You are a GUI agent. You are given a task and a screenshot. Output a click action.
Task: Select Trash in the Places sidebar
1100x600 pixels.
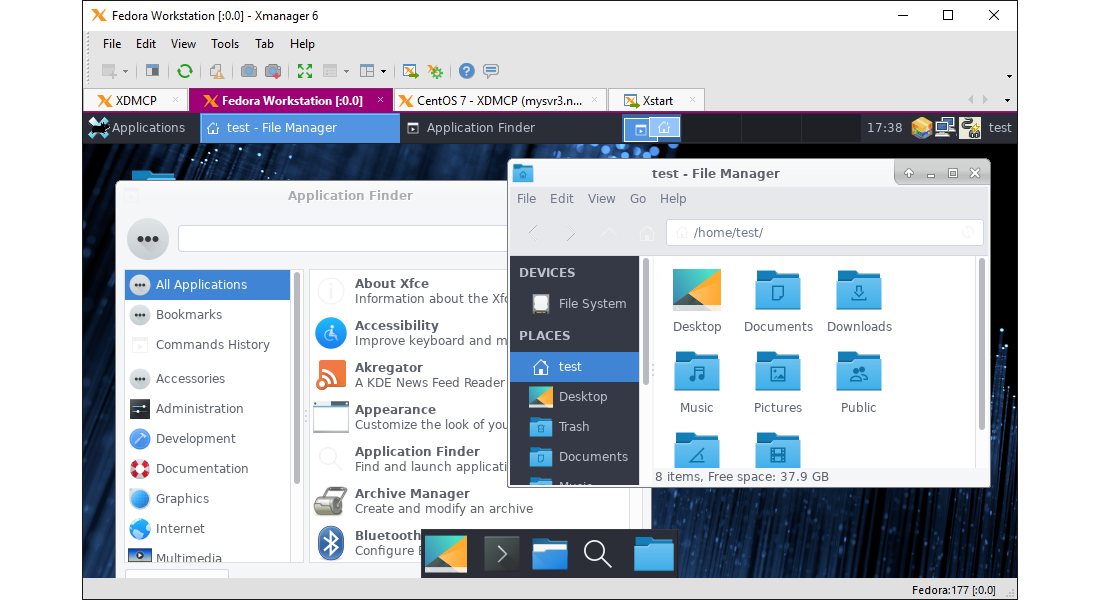[x=573, y=426]
